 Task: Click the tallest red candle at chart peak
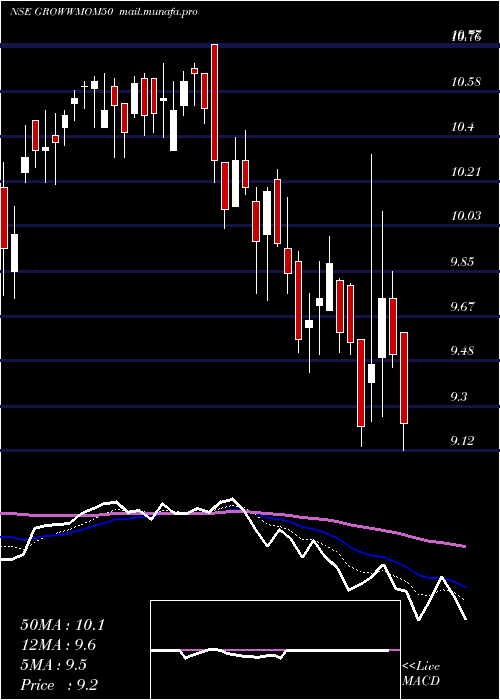(x=214, y=102)
